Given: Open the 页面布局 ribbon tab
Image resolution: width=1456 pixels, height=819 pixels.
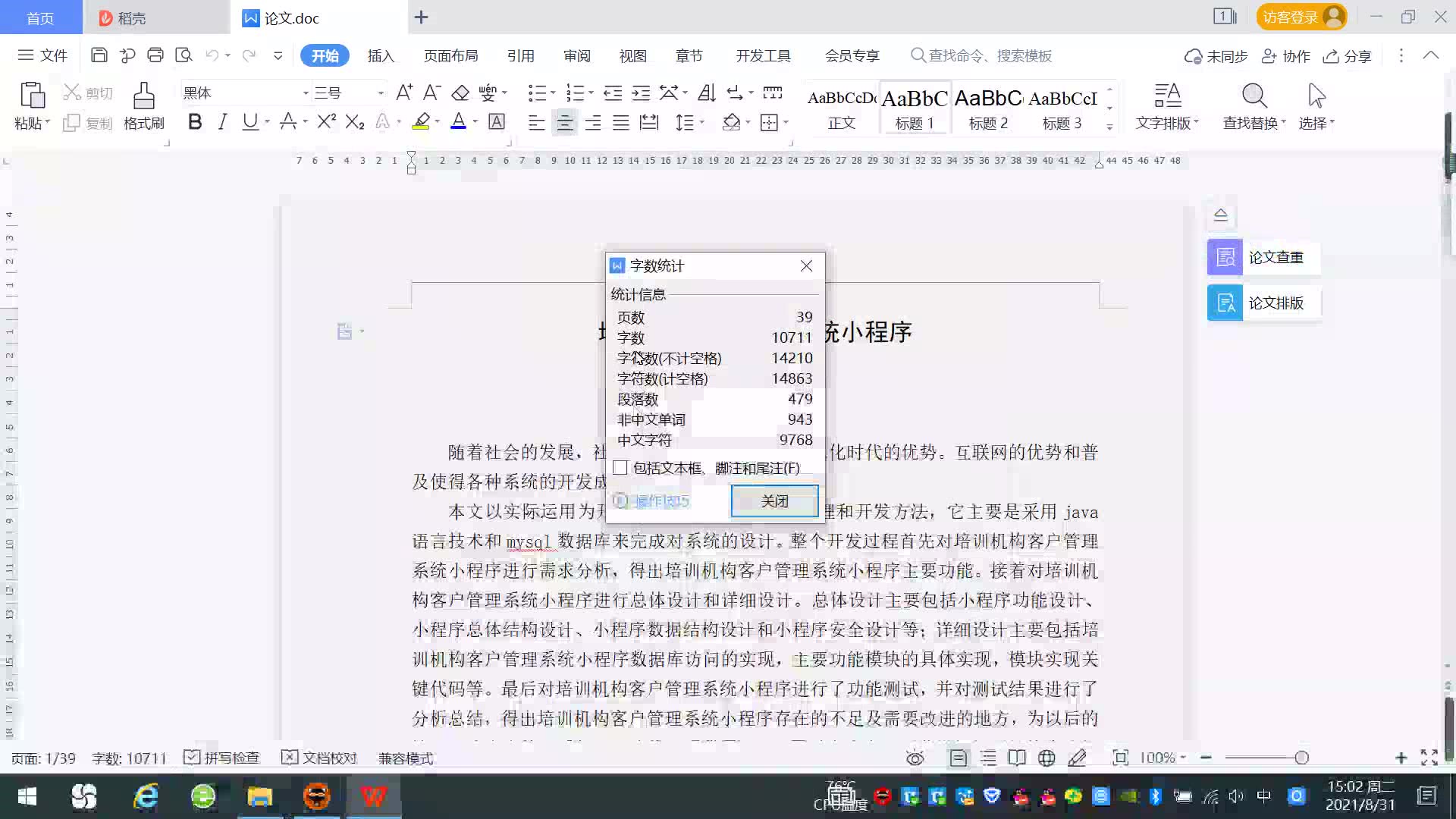Looking at the screenshot, I should [x=450, y=55].
